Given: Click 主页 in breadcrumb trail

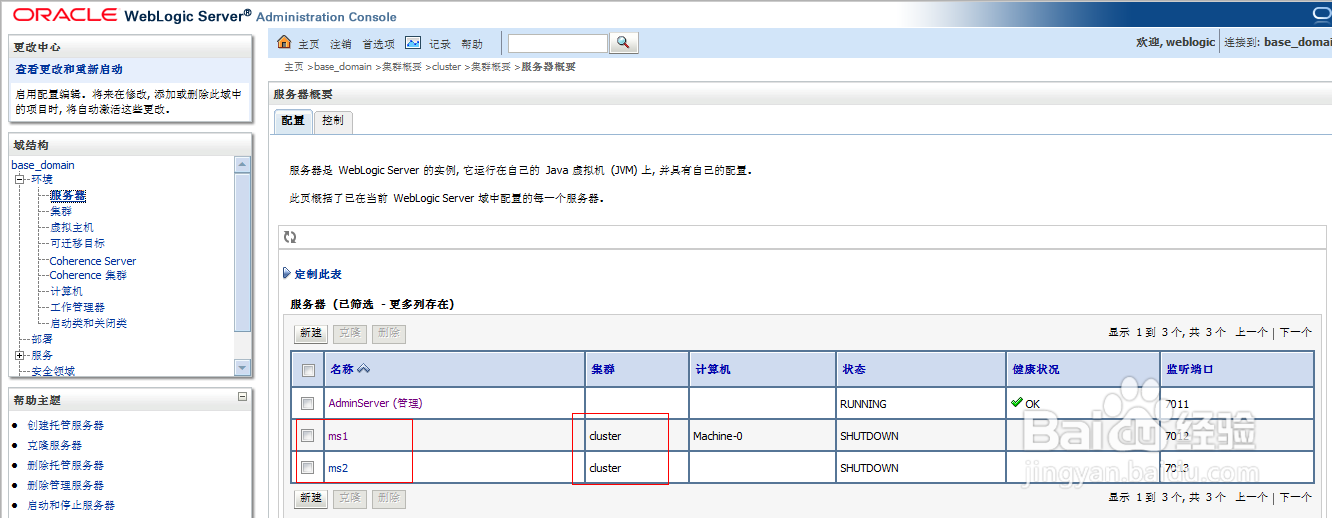Looking at the screenshot, I should (293, 67).
